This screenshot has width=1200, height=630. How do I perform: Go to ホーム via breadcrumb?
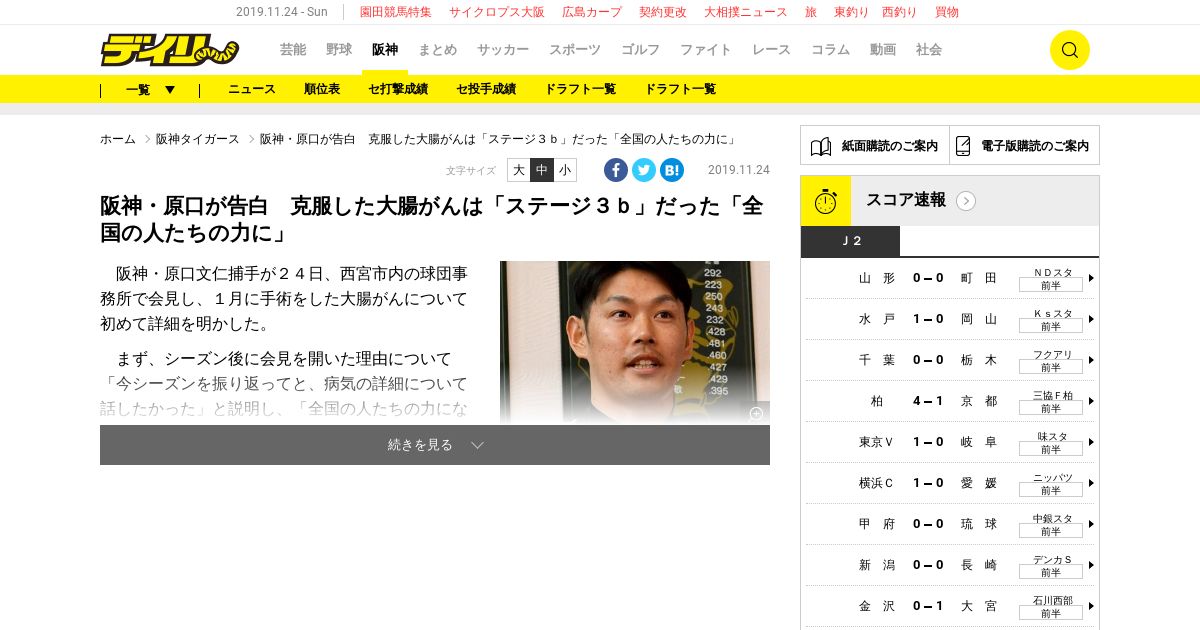pos(118,139)
